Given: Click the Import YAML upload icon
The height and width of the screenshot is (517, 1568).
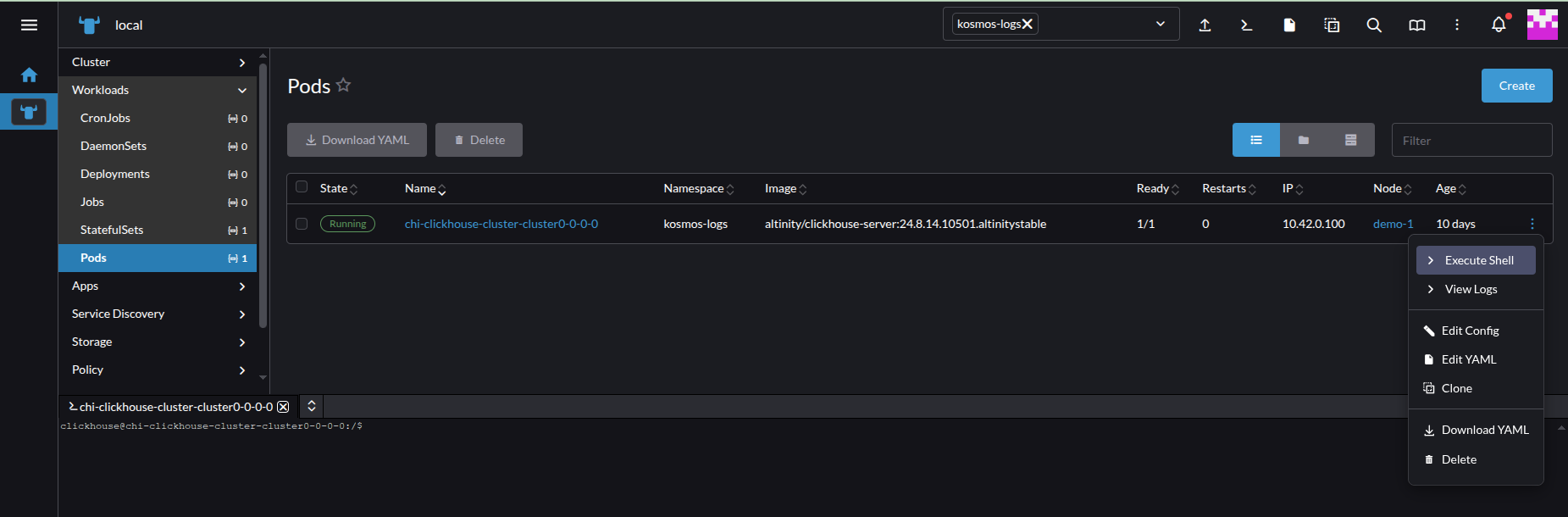Looking at the screenshot, I should pyautogui.click(x=1205, y=25).
